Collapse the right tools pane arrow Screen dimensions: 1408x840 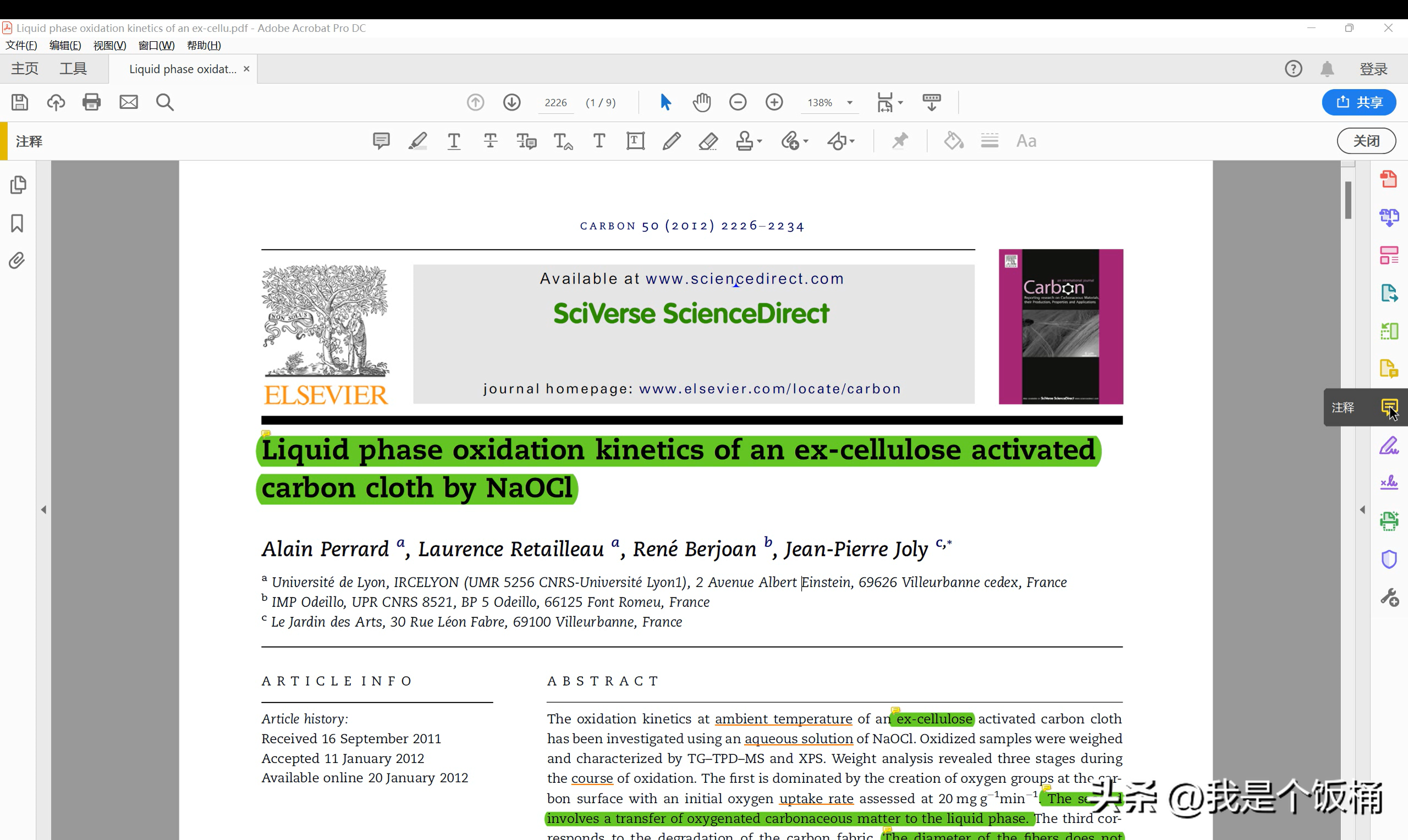[1362, 510]
